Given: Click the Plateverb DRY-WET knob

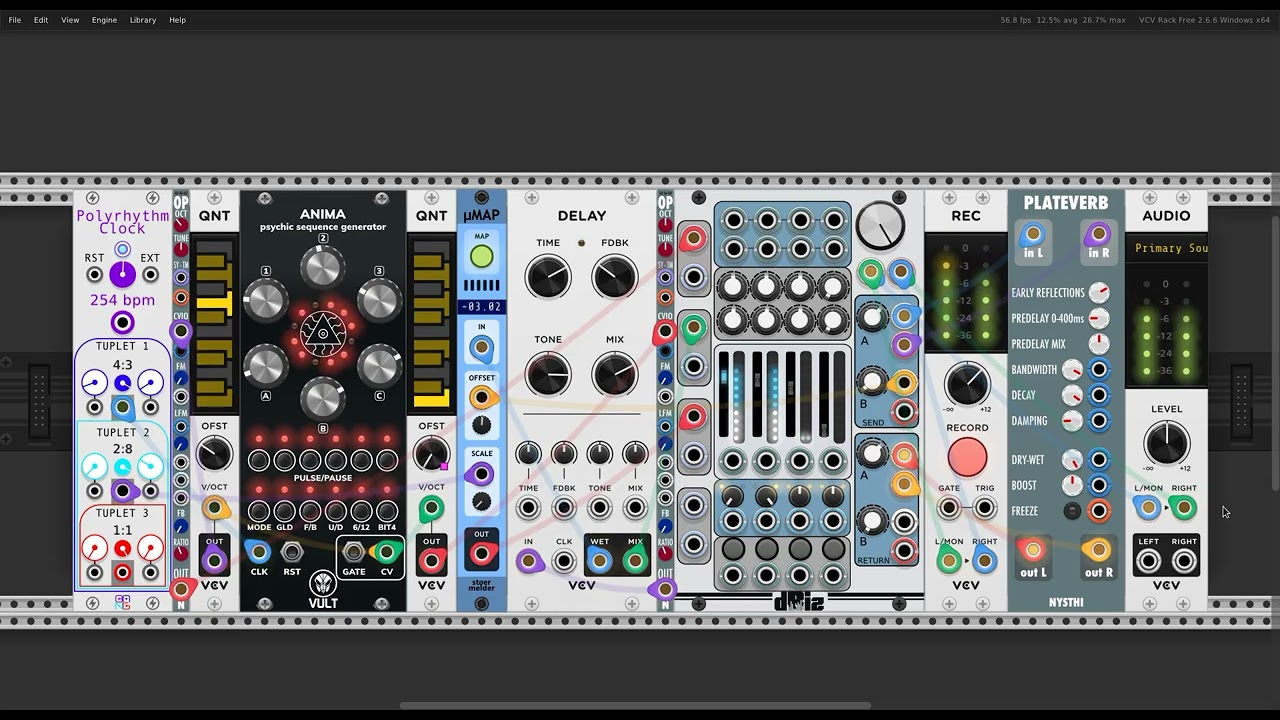Looking at the screenshot, I should tap(1072, 460).
